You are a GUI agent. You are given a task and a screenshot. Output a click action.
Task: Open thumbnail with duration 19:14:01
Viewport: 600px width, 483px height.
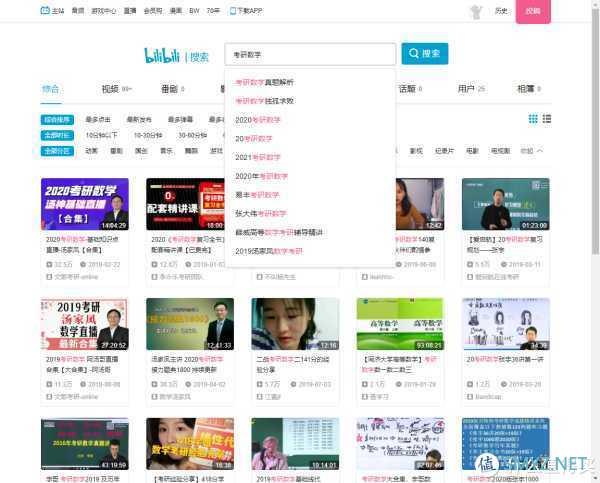pyautogui.click(x=295, y=444)
